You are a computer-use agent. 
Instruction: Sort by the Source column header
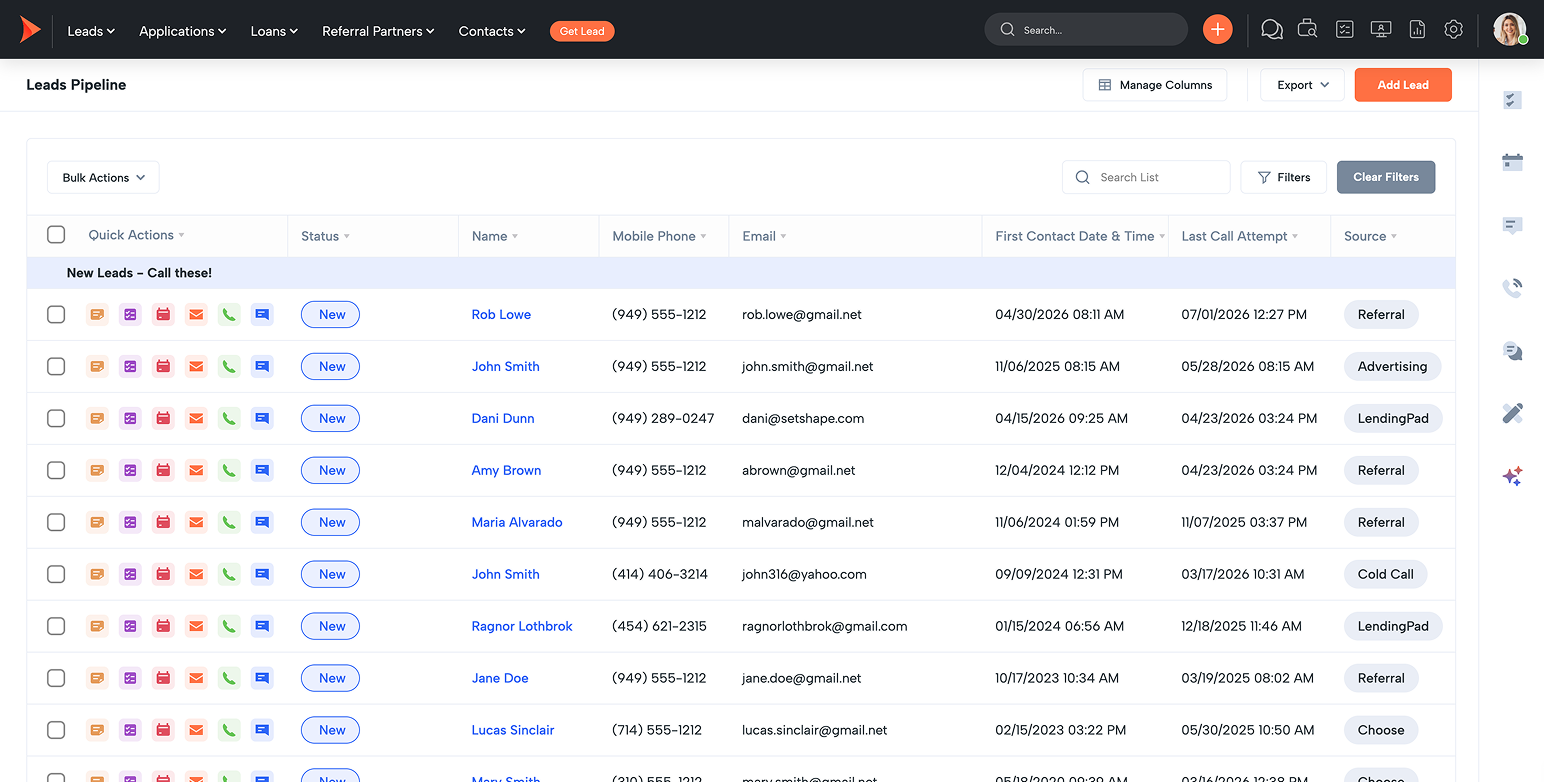click(1370, 236)
